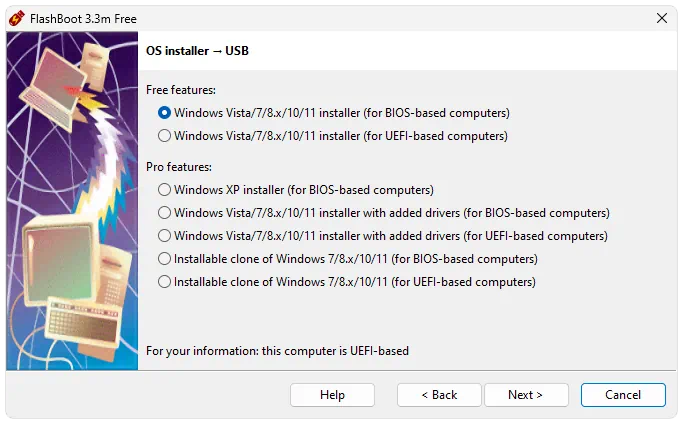Cancel the FlashBoot wizard
This screenshot has height=426, width=684.
[x=623, y=395]
